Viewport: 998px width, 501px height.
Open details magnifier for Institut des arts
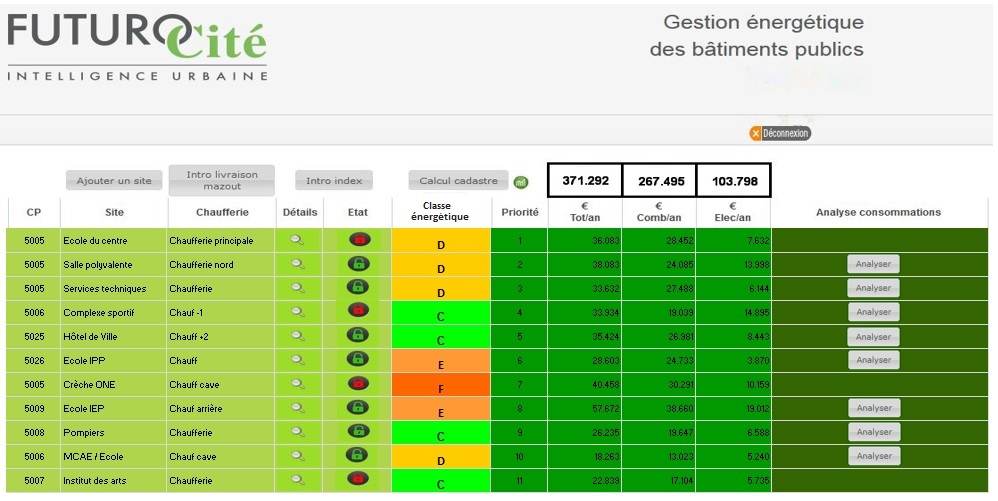[297, 479]
